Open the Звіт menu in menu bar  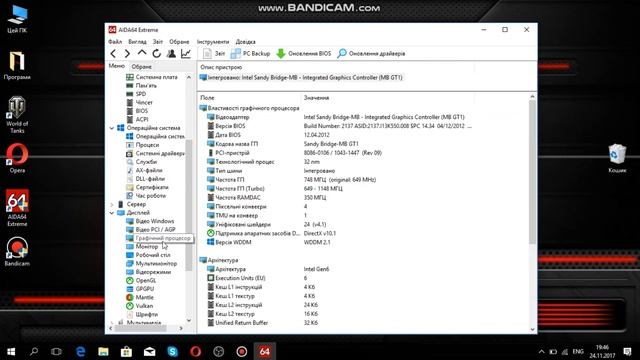(158, 42)
